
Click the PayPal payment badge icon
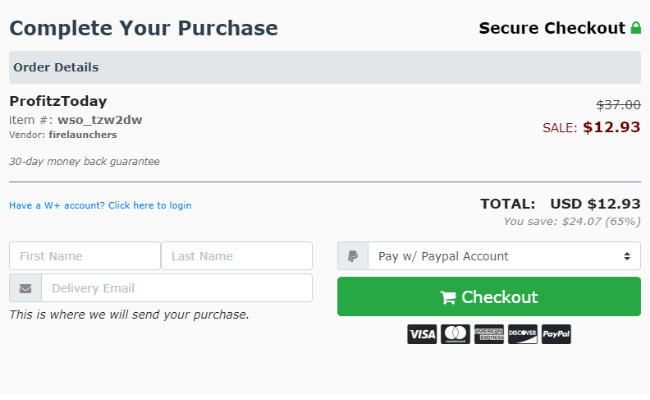(x=556, y=334)
